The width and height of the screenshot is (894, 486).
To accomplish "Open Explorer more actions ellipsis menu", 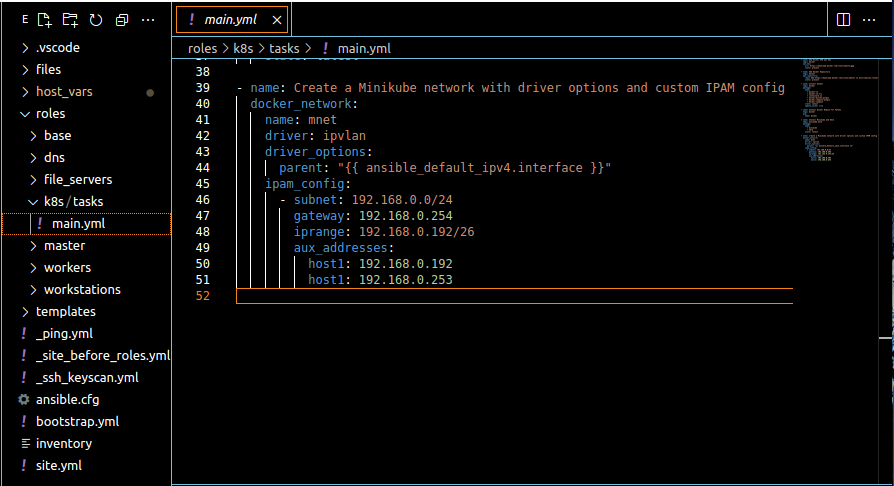I will click(148, 19).
